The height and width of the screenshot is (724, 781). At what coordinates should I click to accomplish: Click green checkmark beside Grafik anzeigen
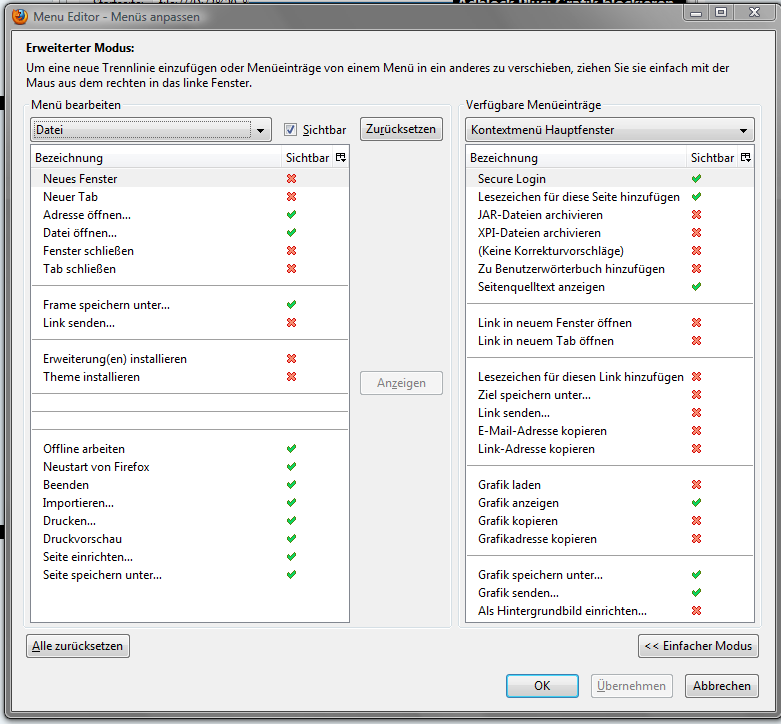pyautogui.click(x=696, y=503)
